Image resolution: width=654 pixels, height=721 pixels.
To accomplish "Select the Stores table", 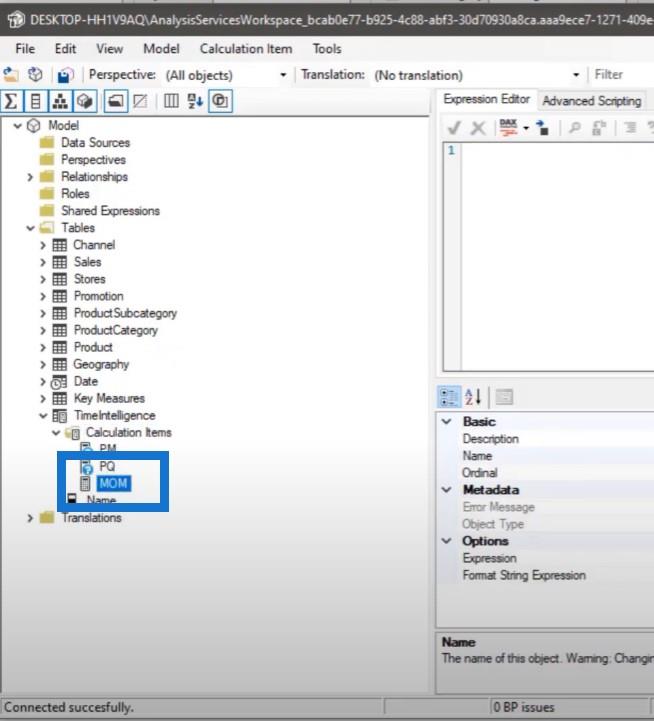I will pos(89,279).
